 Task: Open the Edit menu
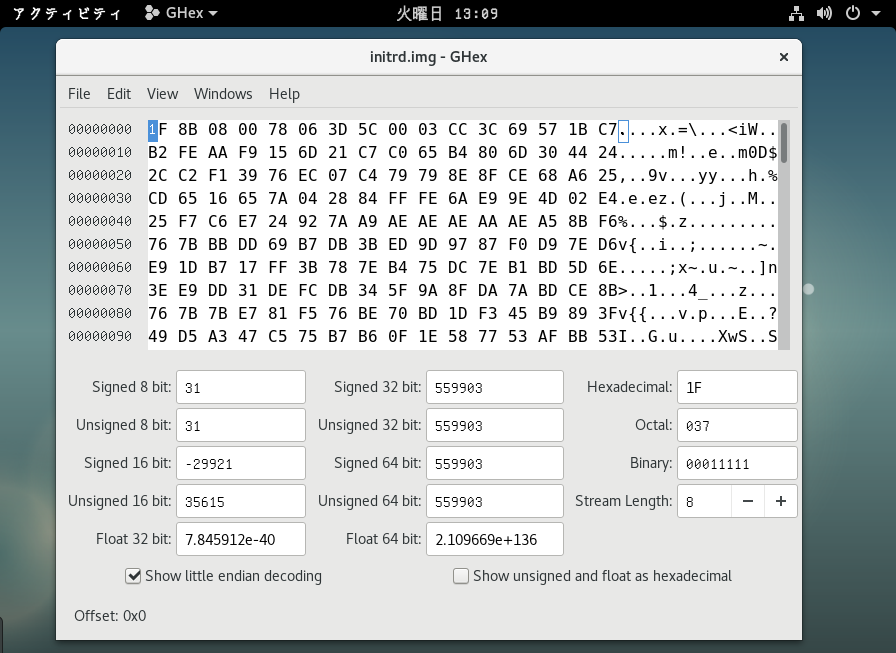click(118, 93)
